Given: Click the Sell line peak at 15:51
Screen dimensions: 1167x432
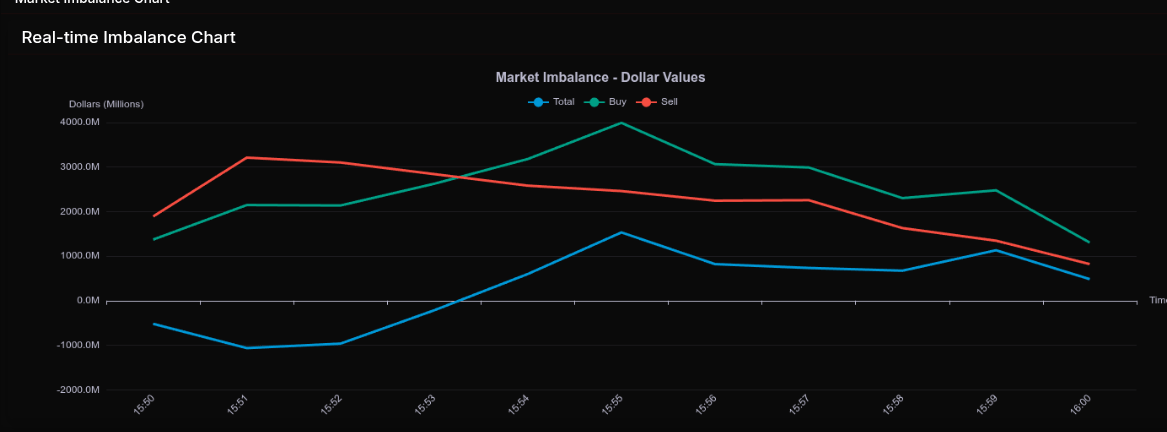Looking at the screenshot, I should [x=246, y=157].
